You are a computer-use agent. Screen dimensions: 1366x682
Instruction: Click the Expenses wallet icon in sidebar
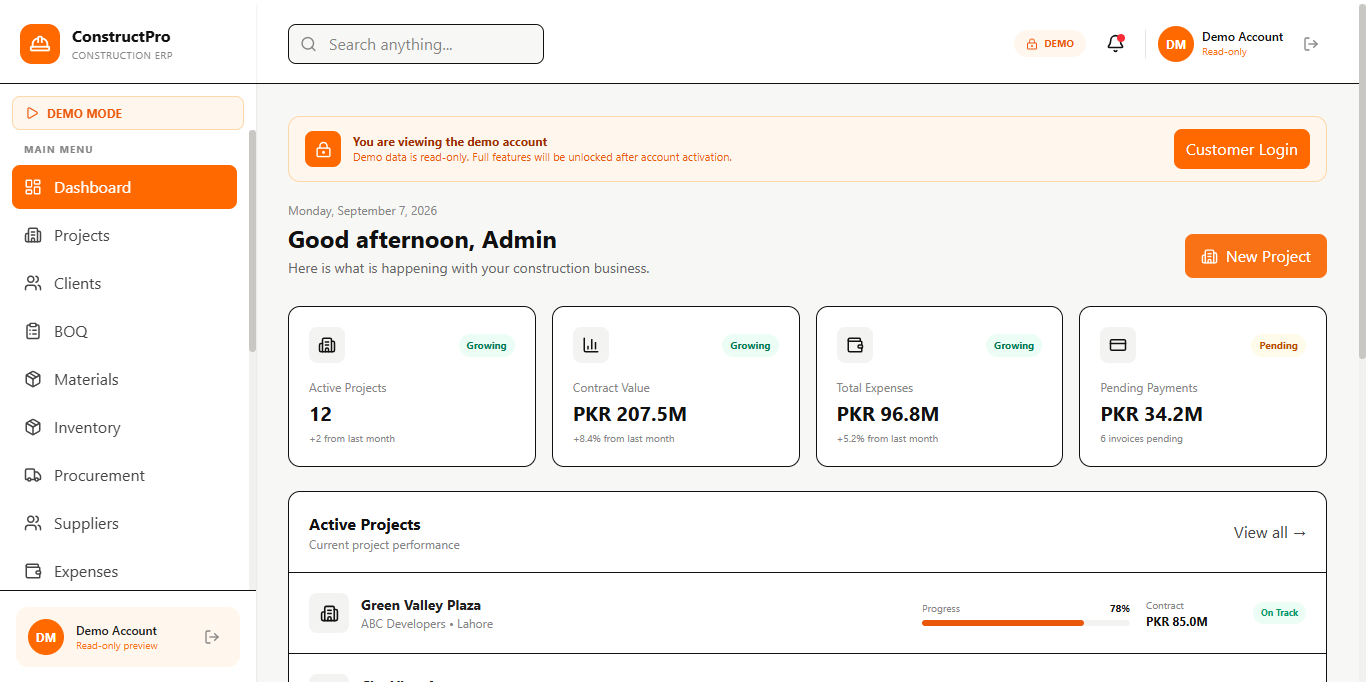point(33,571)
